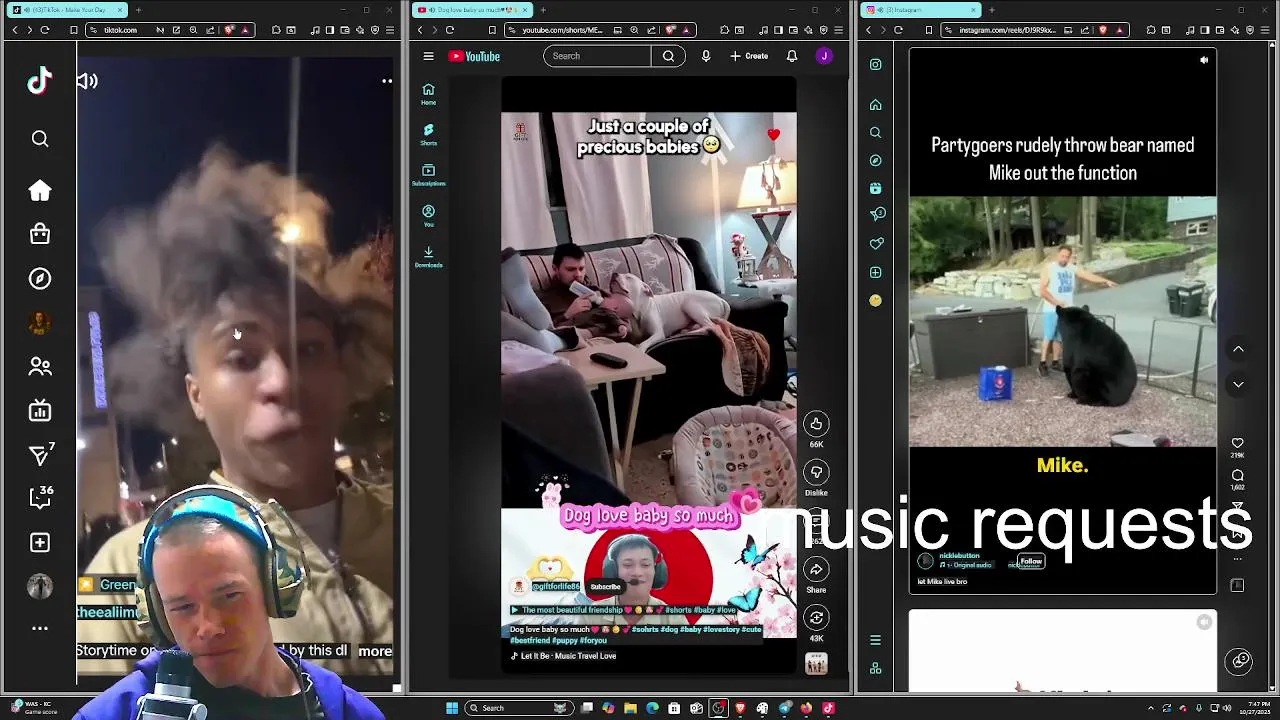Open Instagram More hamburger menu at bottom
Screen dimensions: 1280x720
point(876,640)
